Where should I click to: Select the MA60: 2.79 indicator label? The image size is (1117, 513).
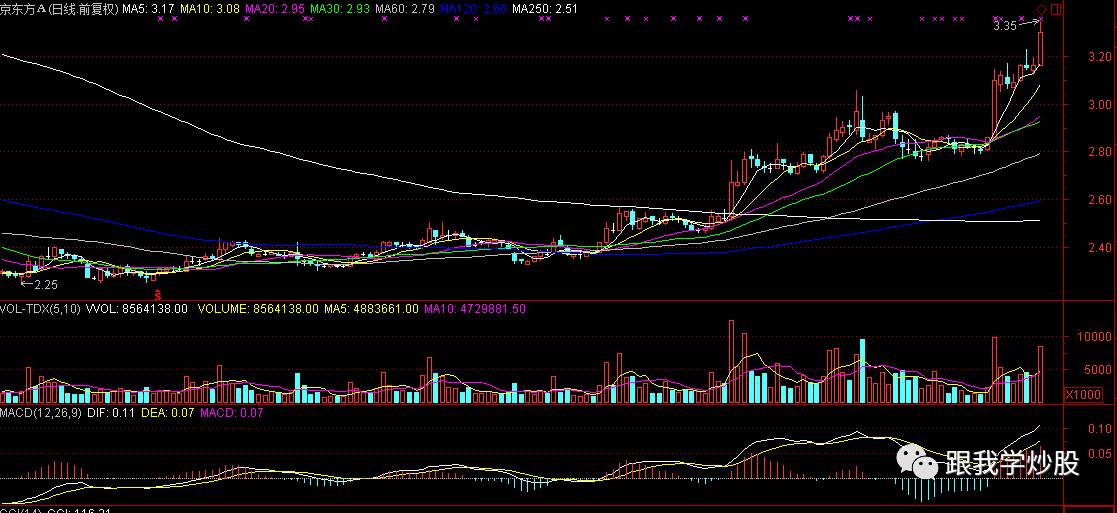(404, 9)
